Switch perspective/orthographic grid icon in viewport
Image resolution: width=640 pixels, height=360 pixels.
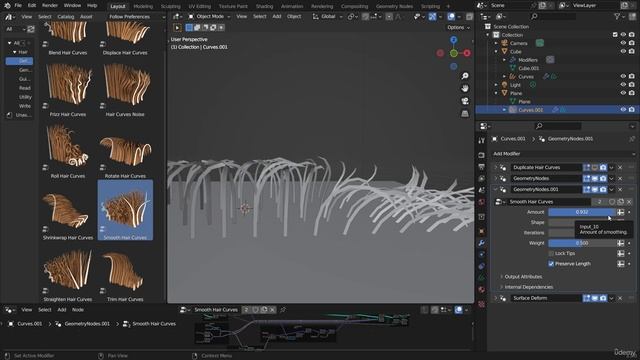[465, 113]
